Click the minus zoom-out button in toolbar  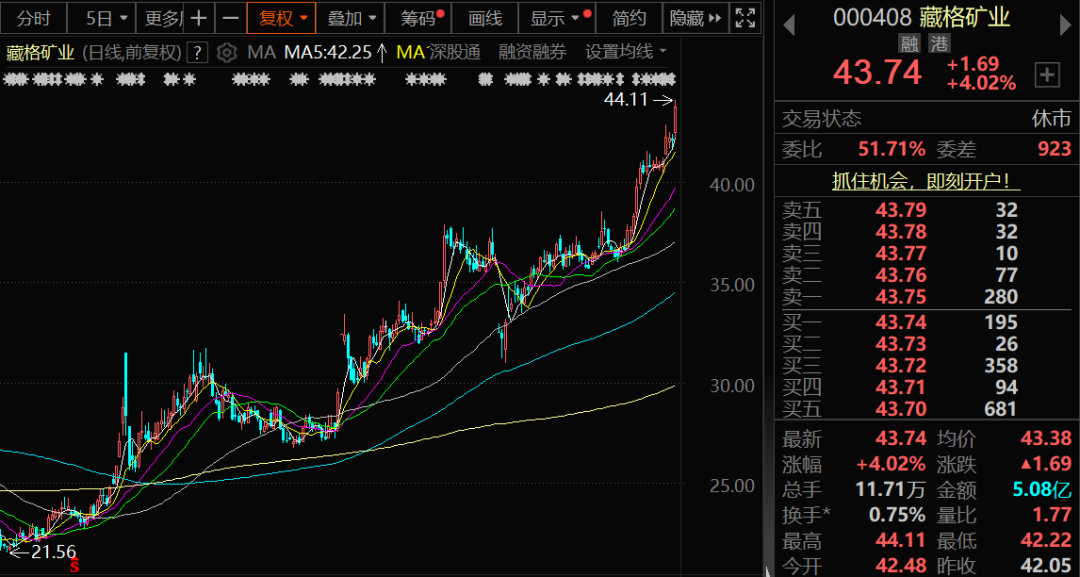pos(230,18)
